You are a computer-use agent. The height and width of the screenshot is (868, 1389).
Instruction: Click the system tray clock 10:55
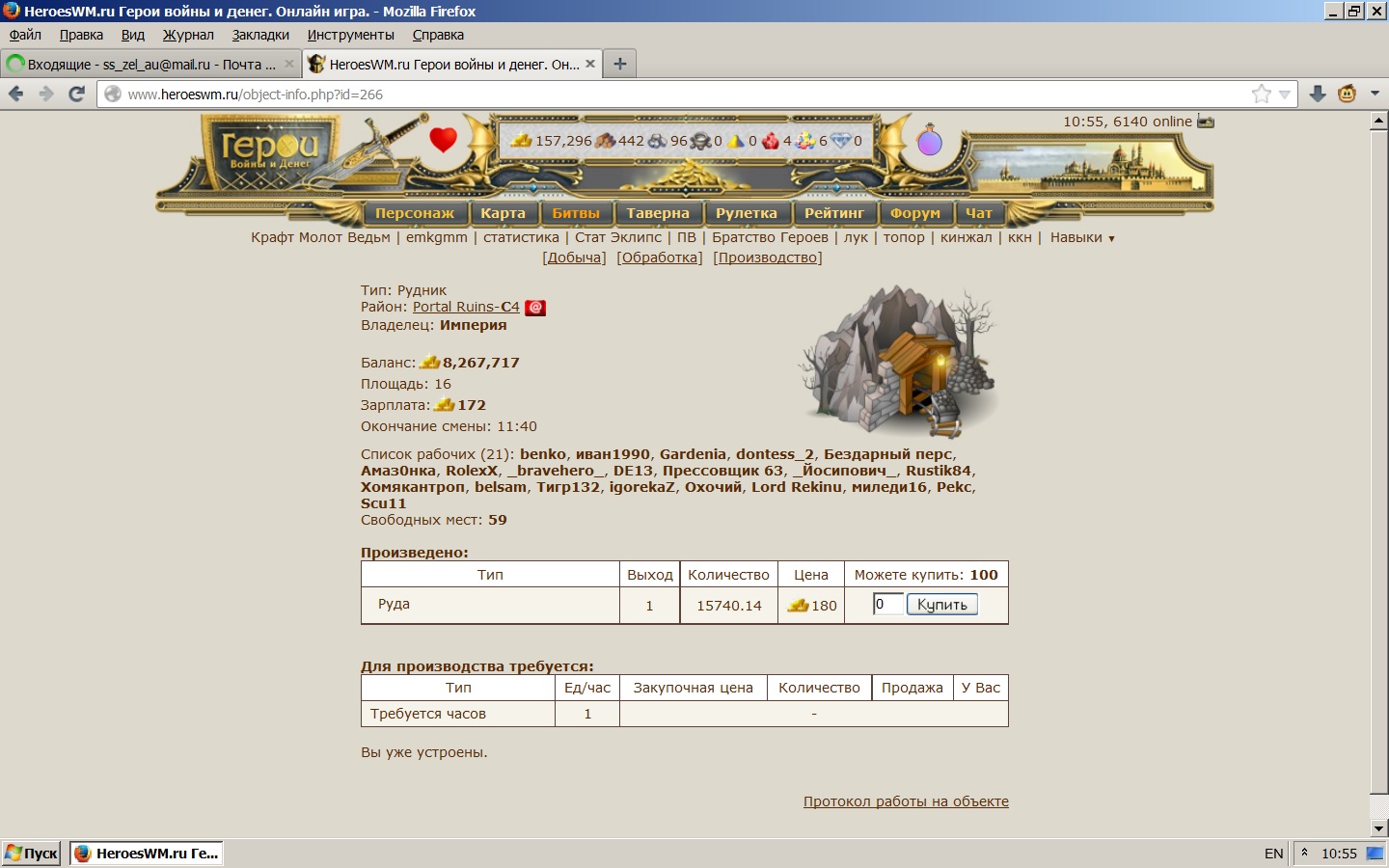coord(1339,854)
